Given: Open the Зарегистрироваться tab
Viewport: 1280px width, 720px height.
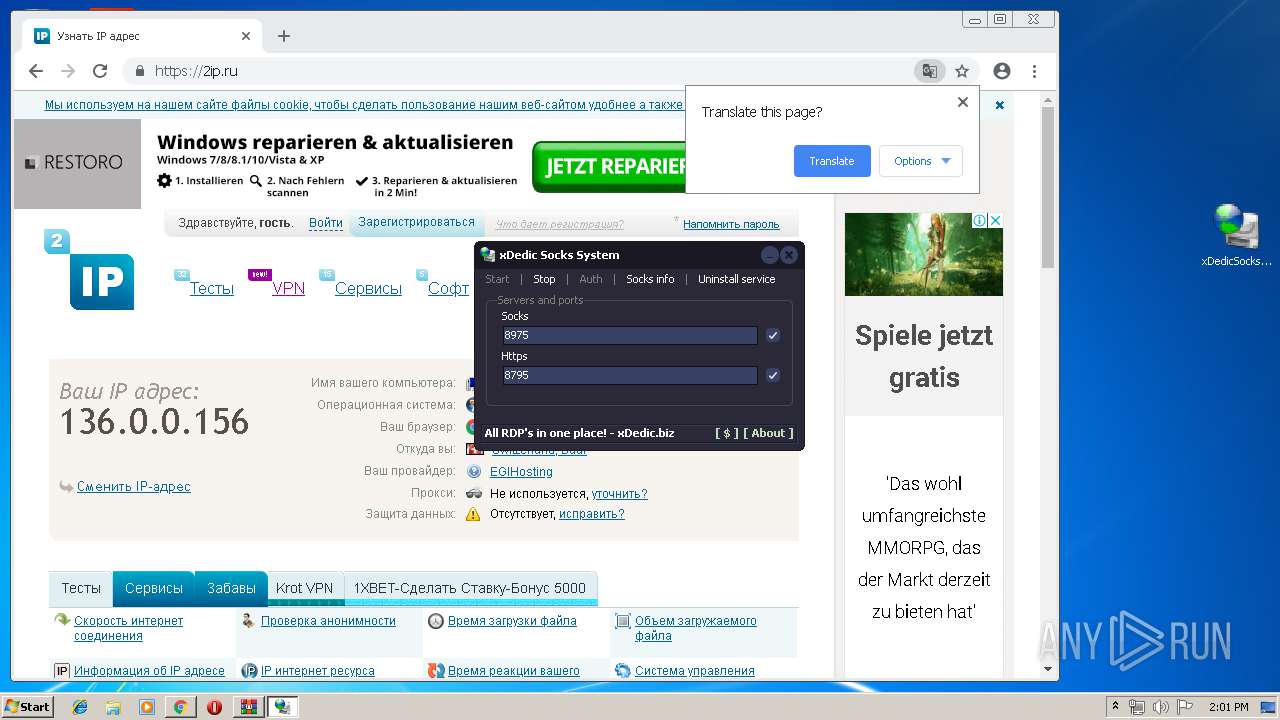Looking at the screenshot, I should click(x=416, y=222).
